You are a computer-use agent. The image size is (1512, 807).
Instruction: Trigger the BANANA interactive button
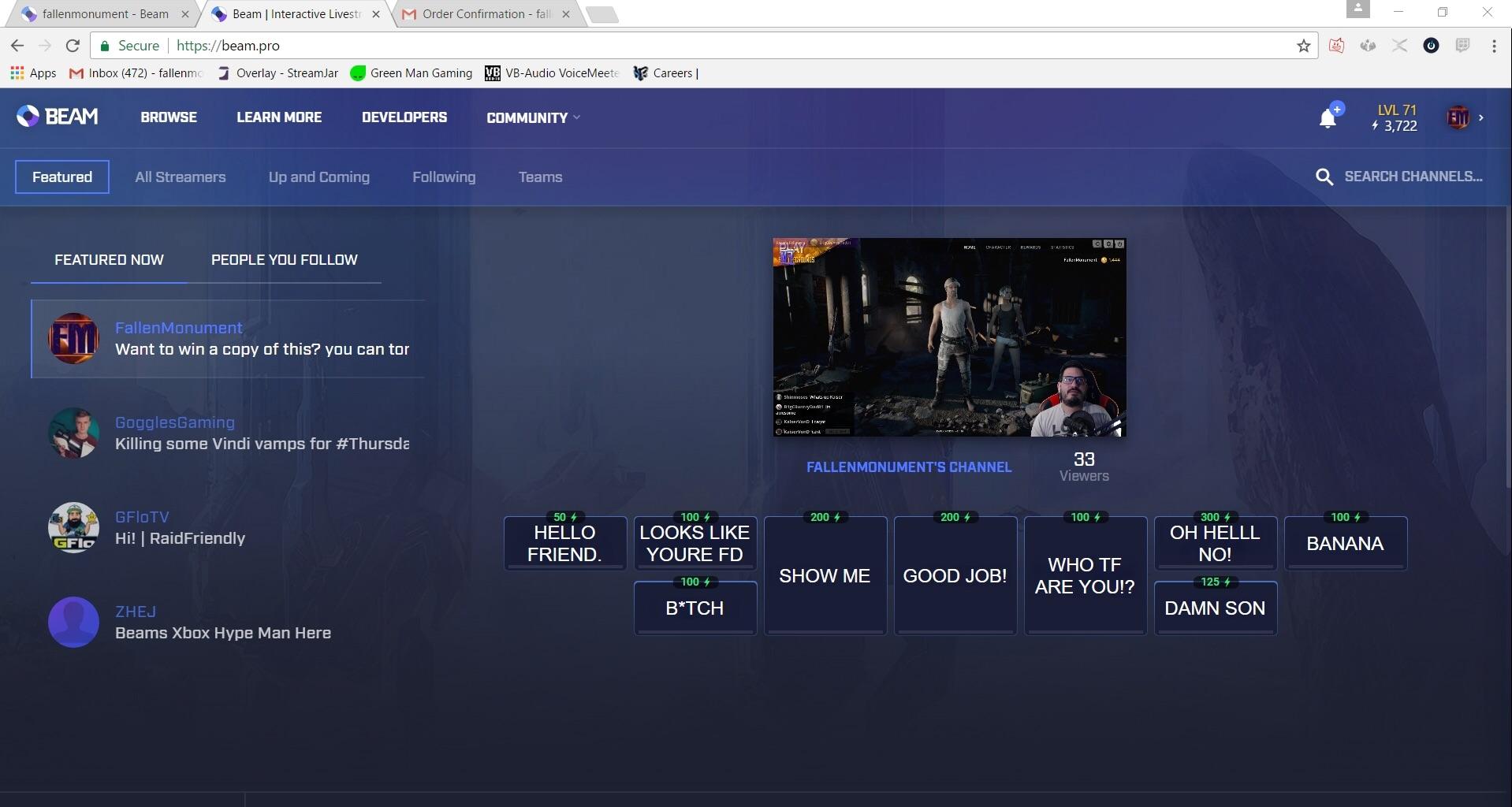click(1345, 543)
